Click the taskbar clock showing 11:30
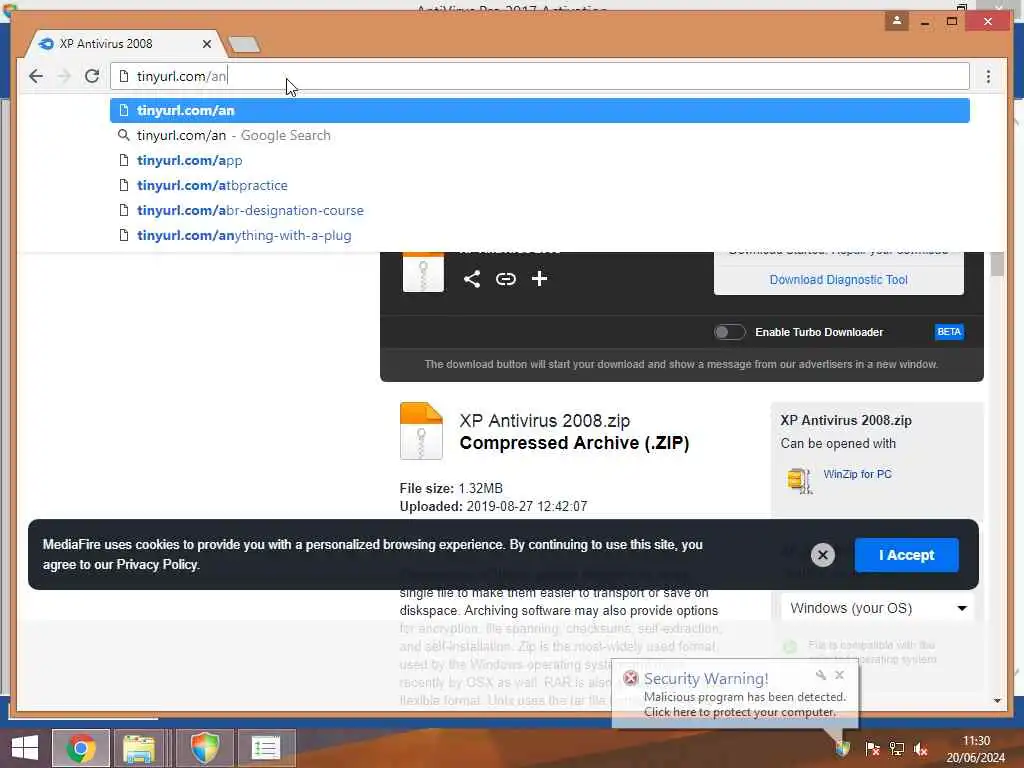Screen dimensions: 1024x768 coord(976,749)
